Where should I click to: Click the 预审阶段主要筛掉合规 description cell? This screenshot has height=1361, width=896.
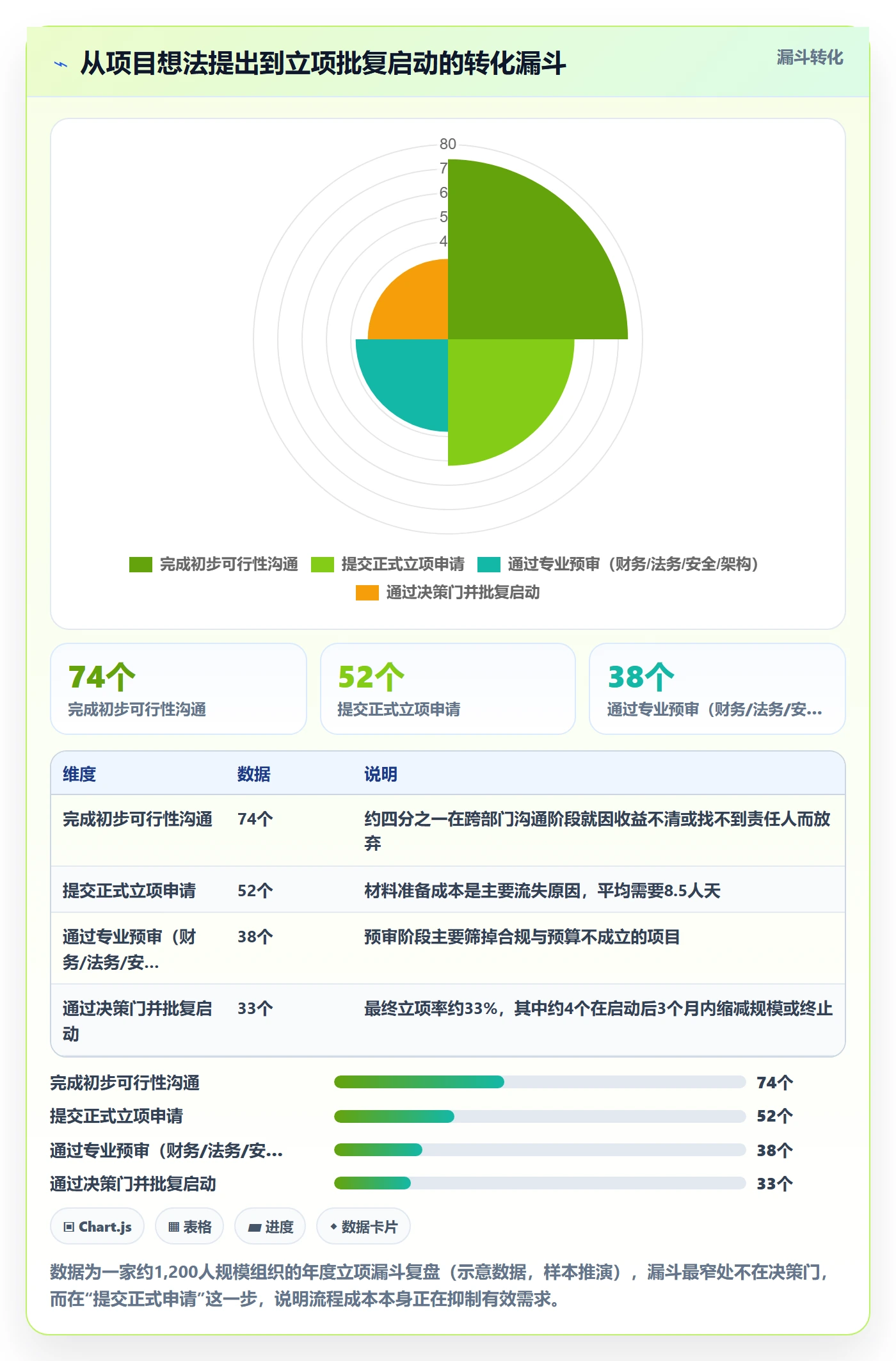click(522, 937)
